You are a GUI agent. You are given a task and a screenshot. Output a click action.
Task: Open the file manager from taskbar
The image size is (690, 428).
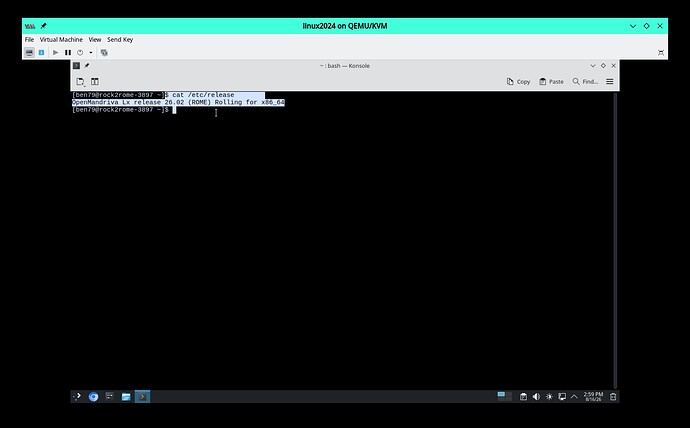coord(126,397)
